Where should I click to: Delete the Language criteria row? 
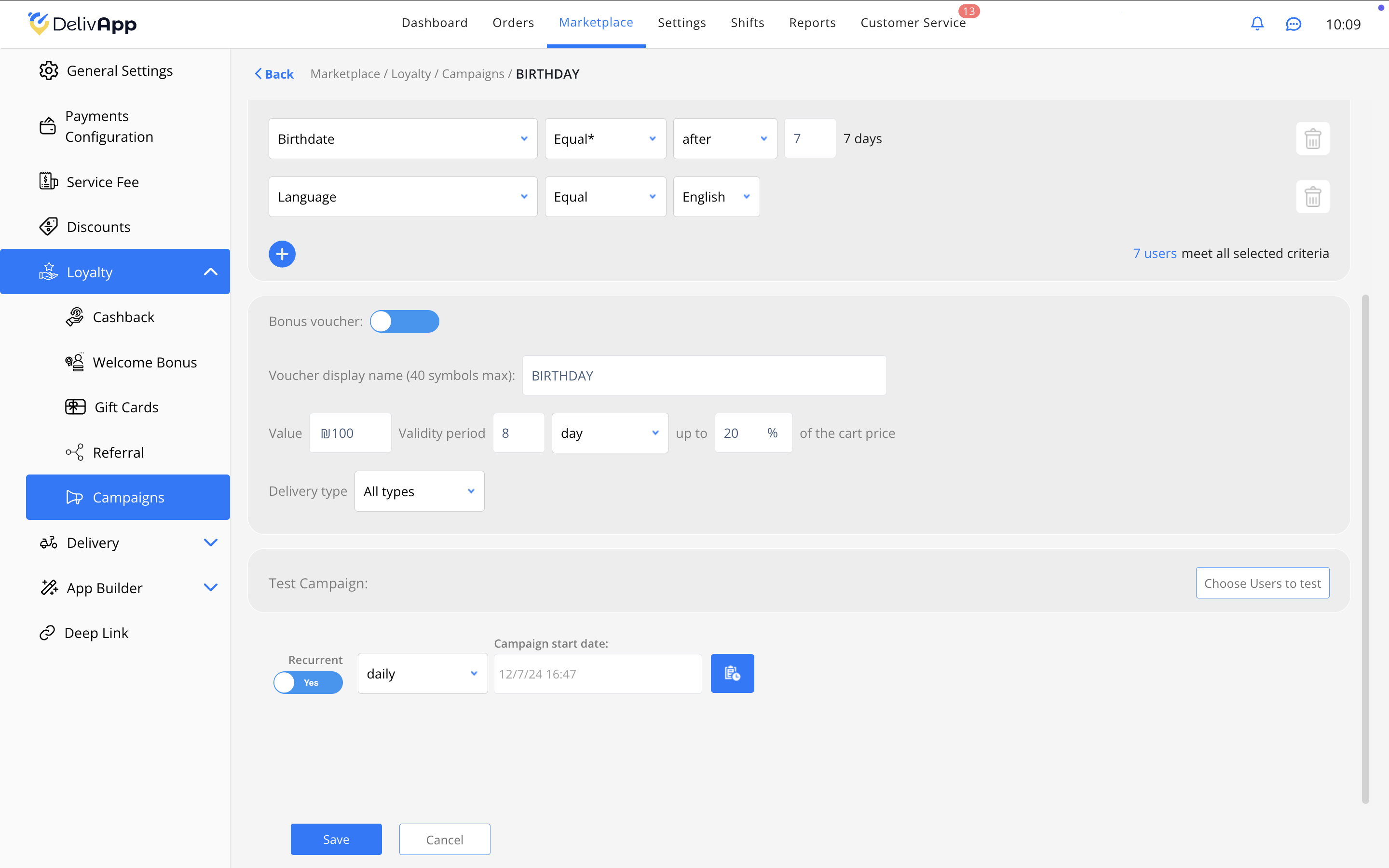pyautogui.click(x=1312, y=197)
